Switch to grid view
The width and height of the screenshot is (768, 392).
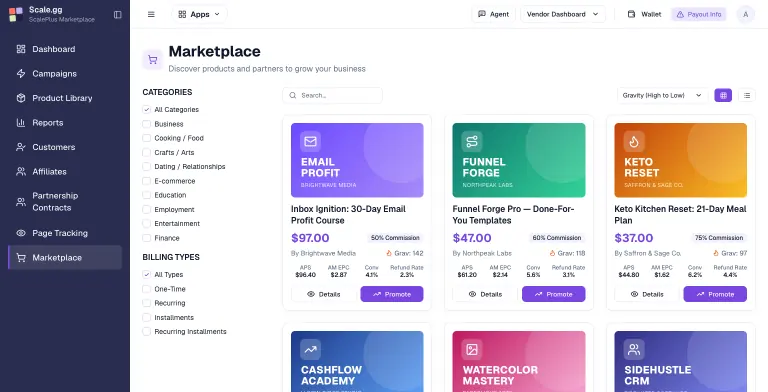pos(723,95)
